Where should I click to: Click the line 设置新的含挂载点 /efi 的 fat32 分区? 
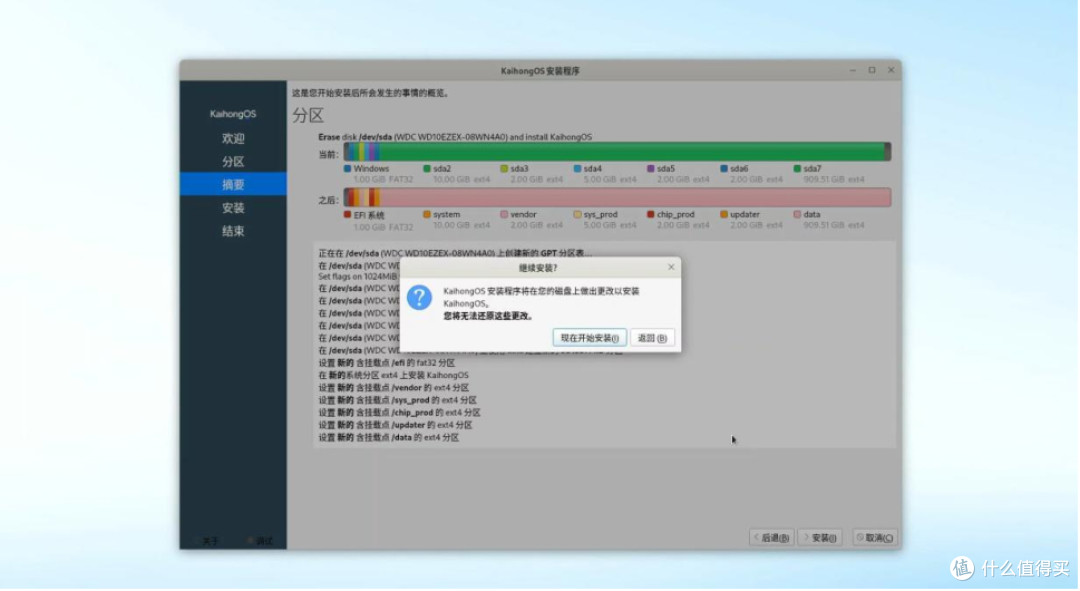(x=386, y=363)
